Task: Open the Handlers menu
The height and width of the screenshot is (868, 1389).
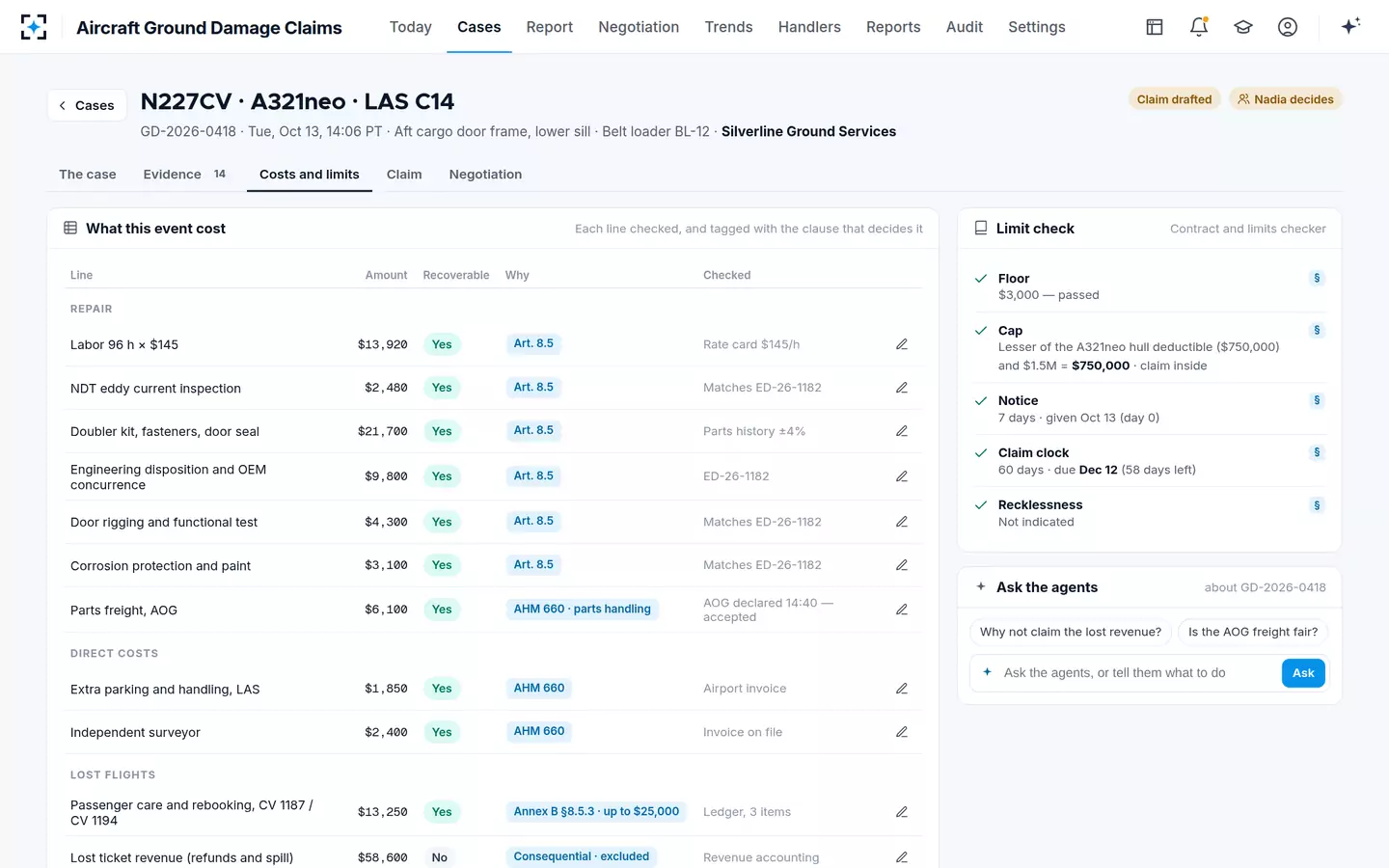Action: coord(809,27)
